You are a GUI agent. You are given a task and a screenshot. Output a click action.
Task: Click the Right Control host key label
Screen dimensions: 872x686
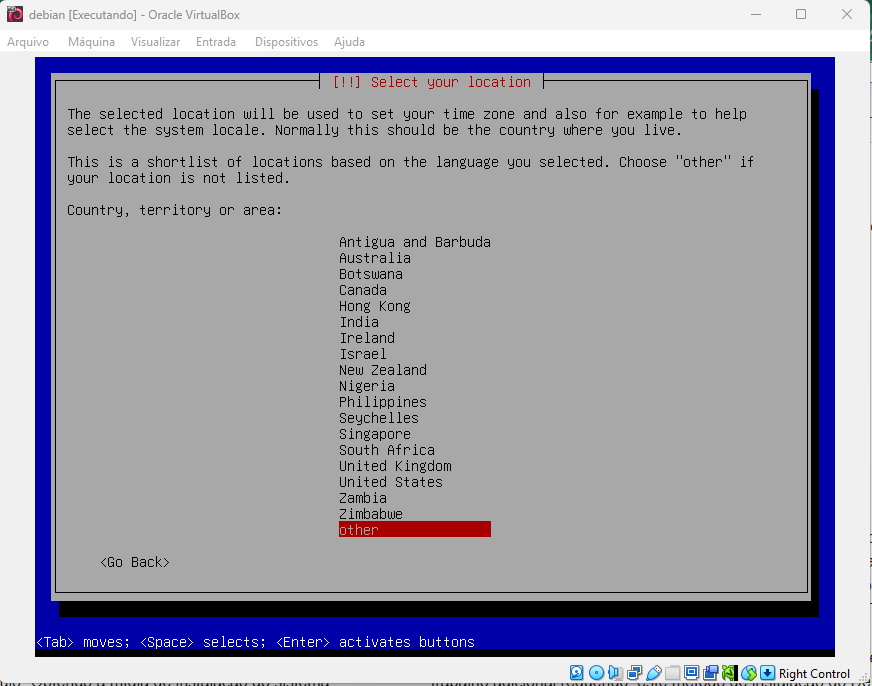point(814,674)
